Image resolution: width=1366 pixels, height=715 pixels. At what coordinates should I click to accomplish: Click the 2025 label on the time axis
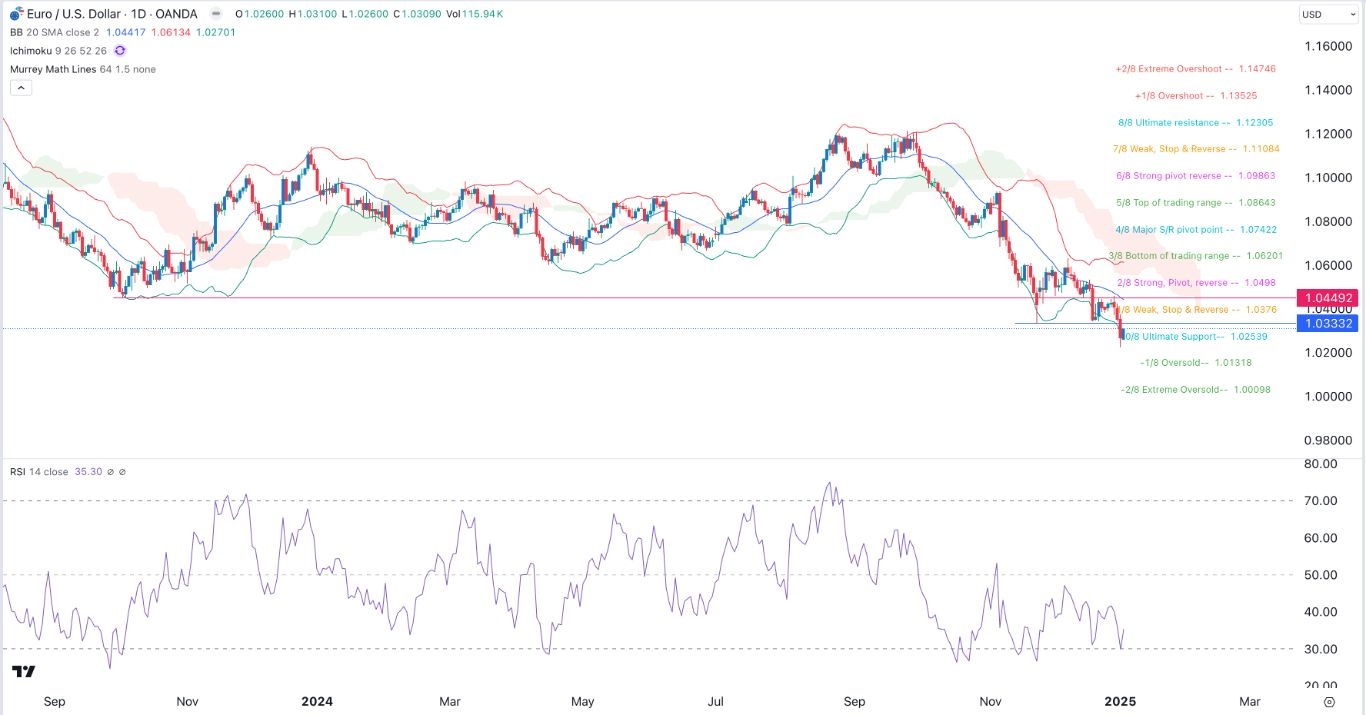click(x=1120, y=702)
